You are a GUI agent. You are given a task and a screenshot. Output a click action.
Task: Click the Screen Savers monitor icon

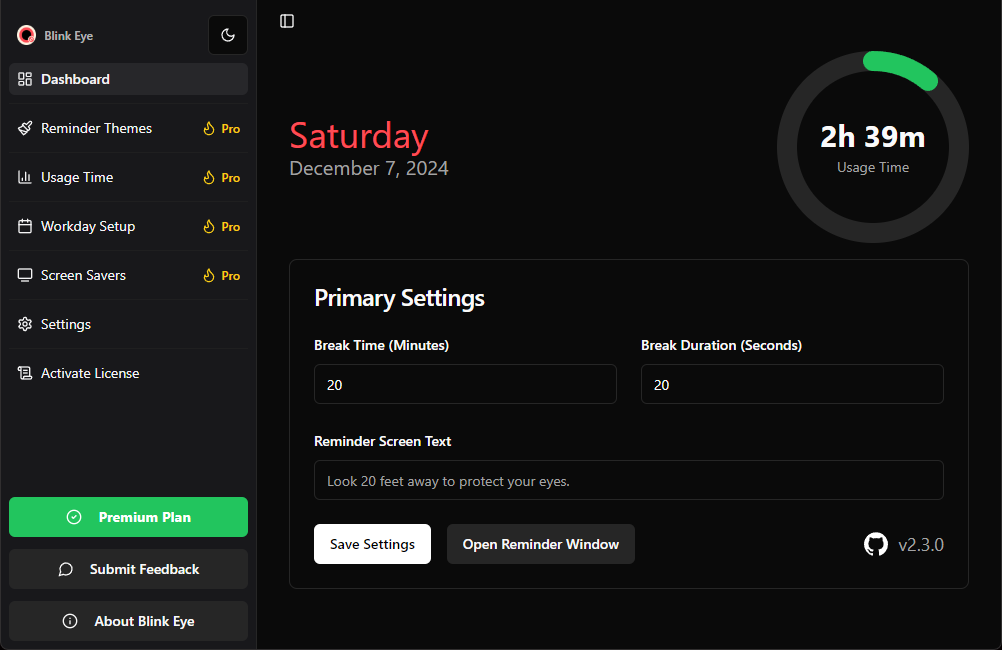25,275
